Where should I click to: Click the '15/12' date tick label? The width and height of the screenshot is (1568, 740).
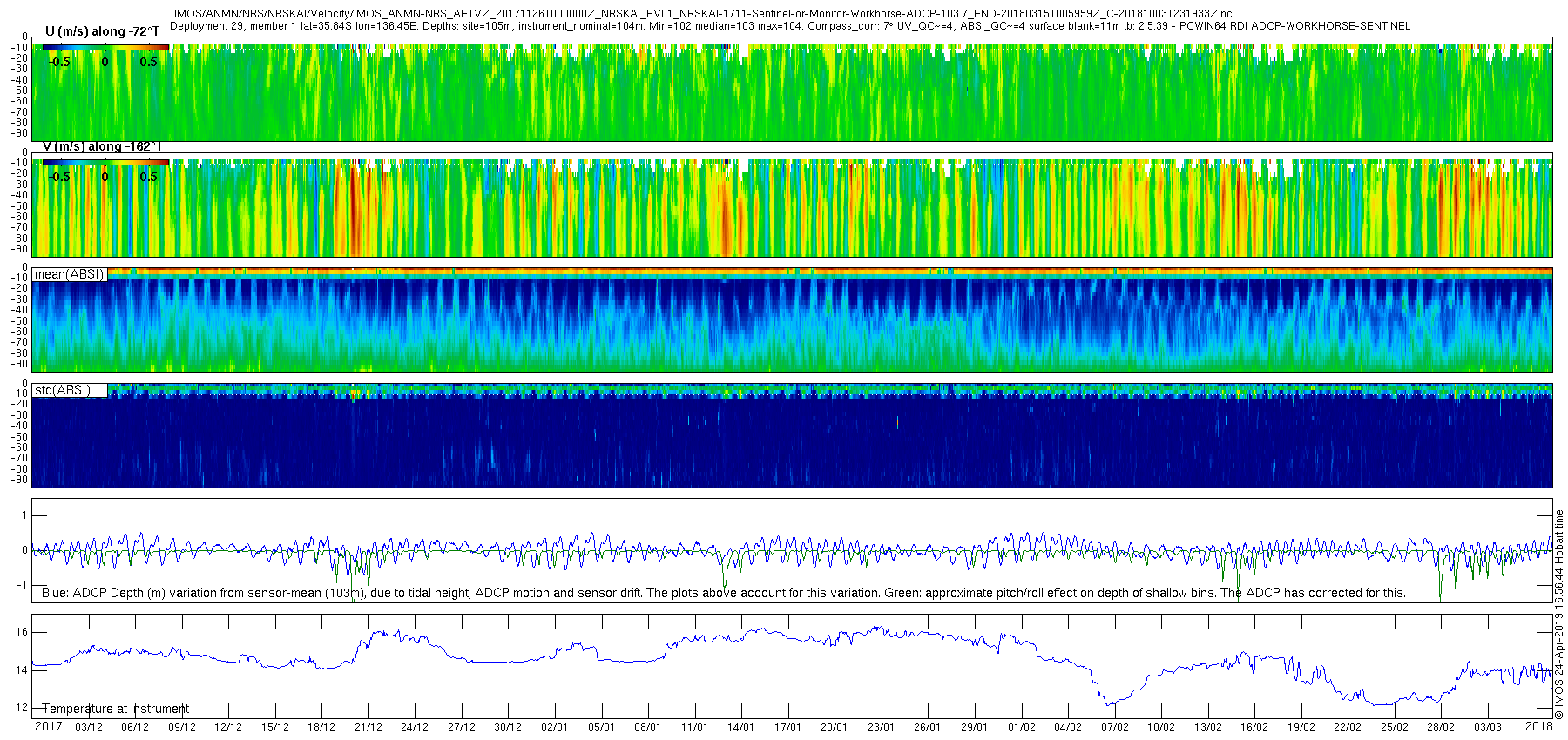click(x=274, y=728)
